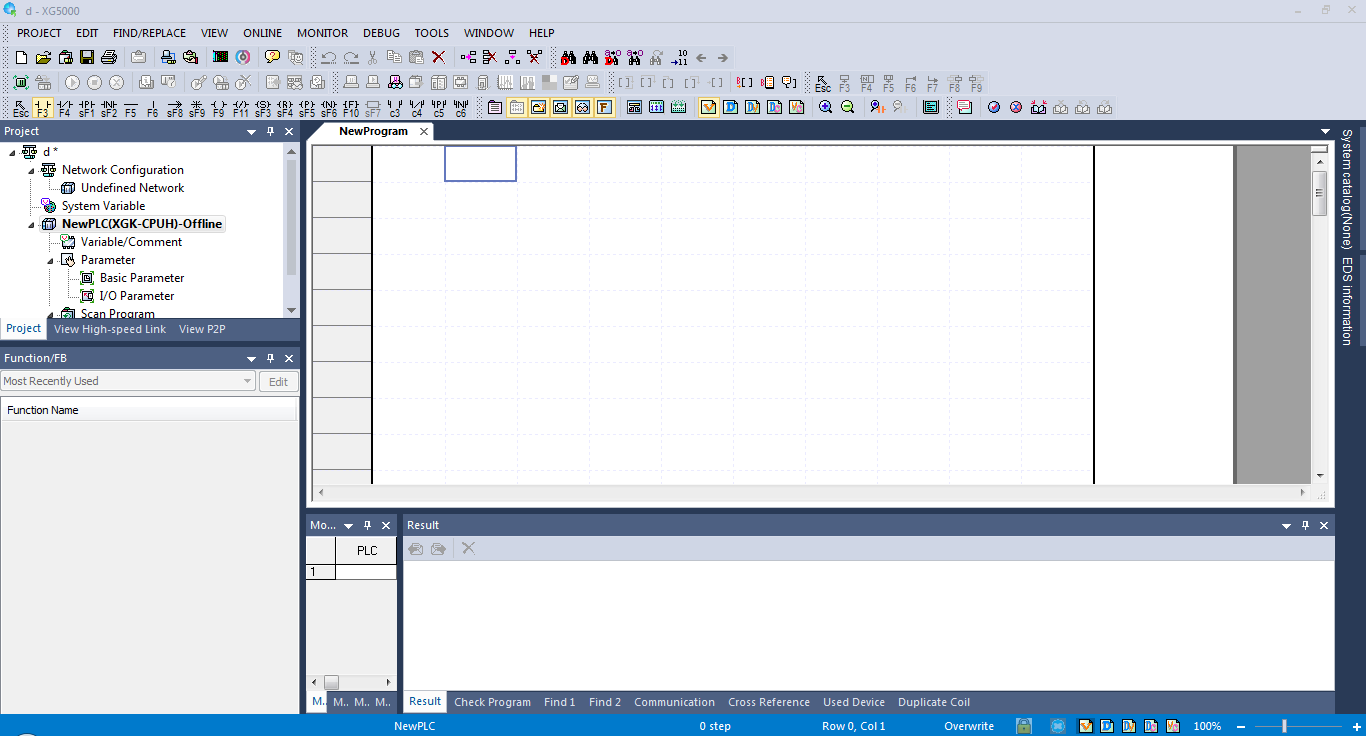Open the Project panel options dropdown arrow

(x=251, y=131)
